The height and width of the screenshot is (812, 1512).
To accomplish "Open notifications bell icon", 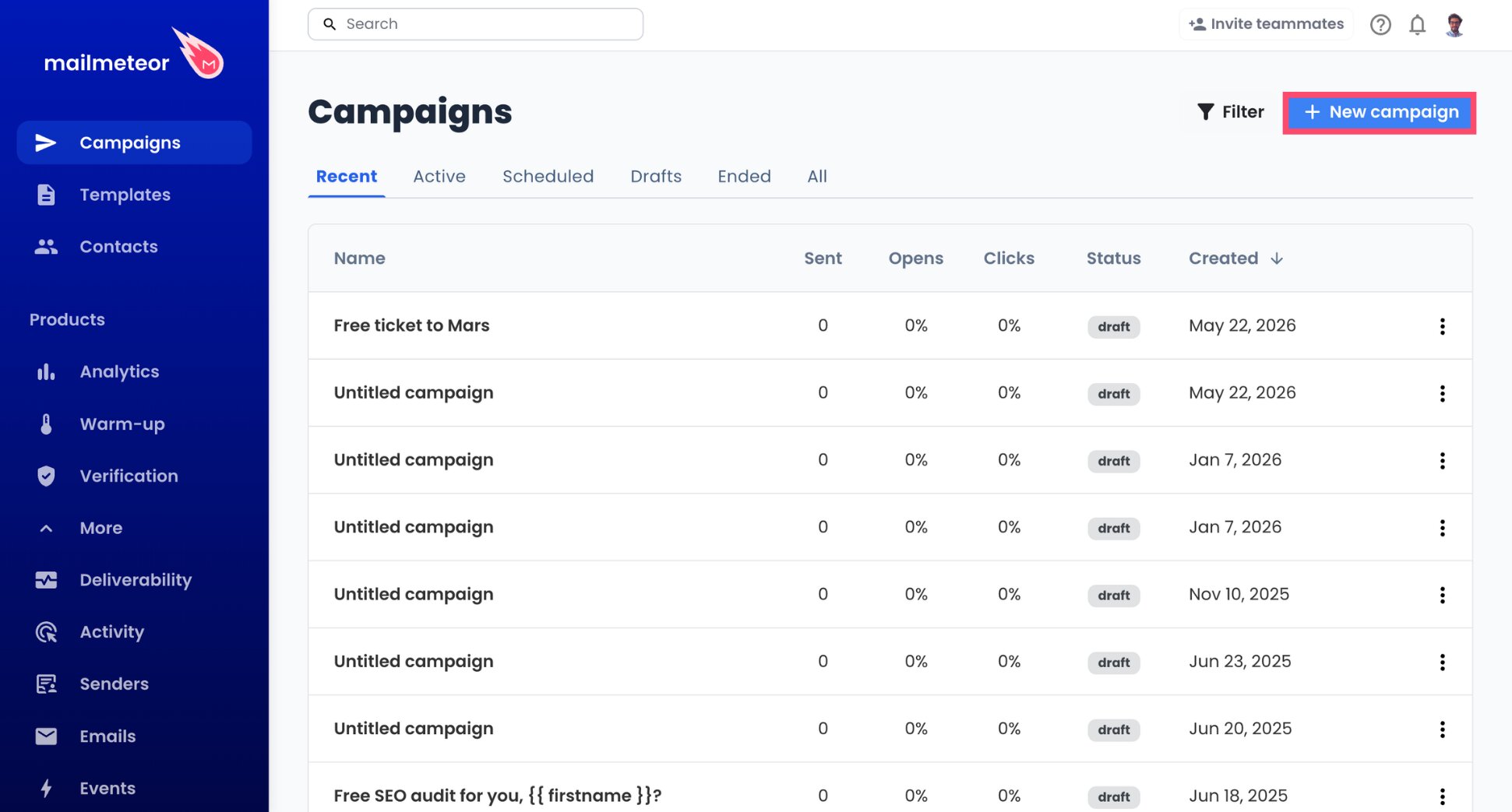I will 1417,25.
